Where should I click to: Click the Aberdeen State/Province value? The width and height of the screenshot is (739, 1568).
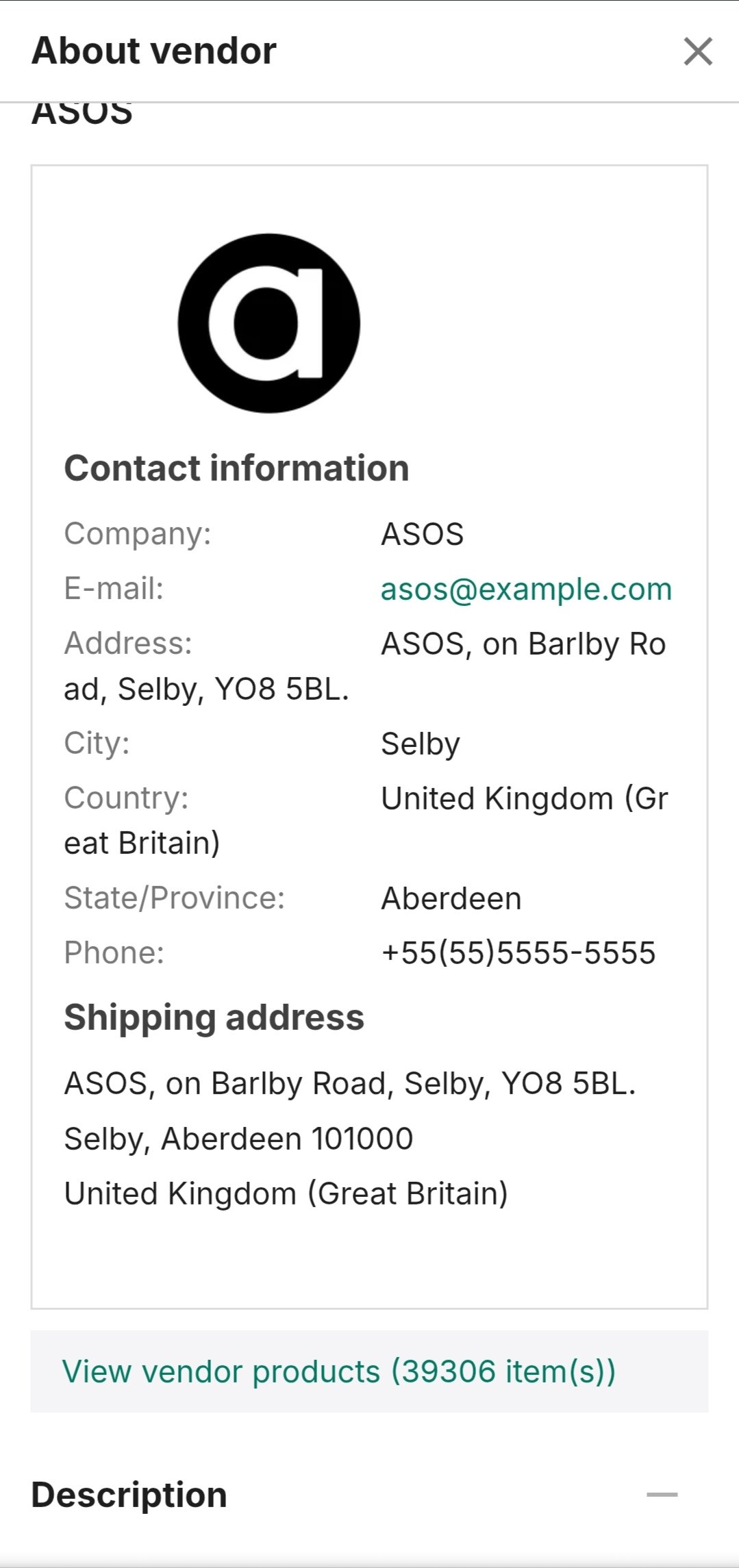[451, 898]
